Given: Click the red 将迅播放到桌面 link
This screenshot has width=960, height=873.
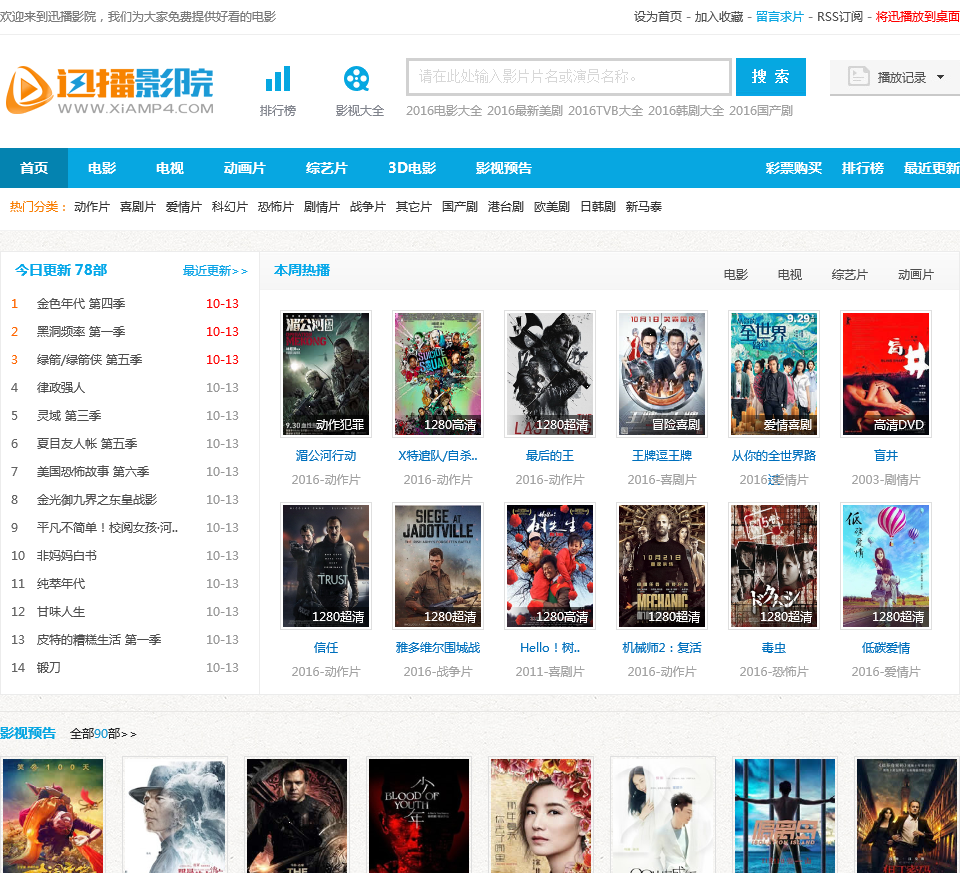Looking at the screenshot, I should click(917, 17).
